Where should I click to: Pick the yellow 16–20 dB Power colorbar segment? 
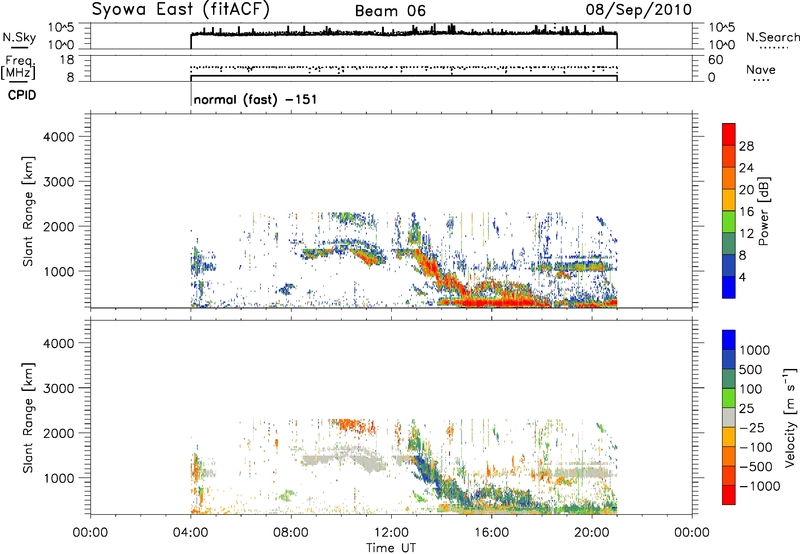729,200
